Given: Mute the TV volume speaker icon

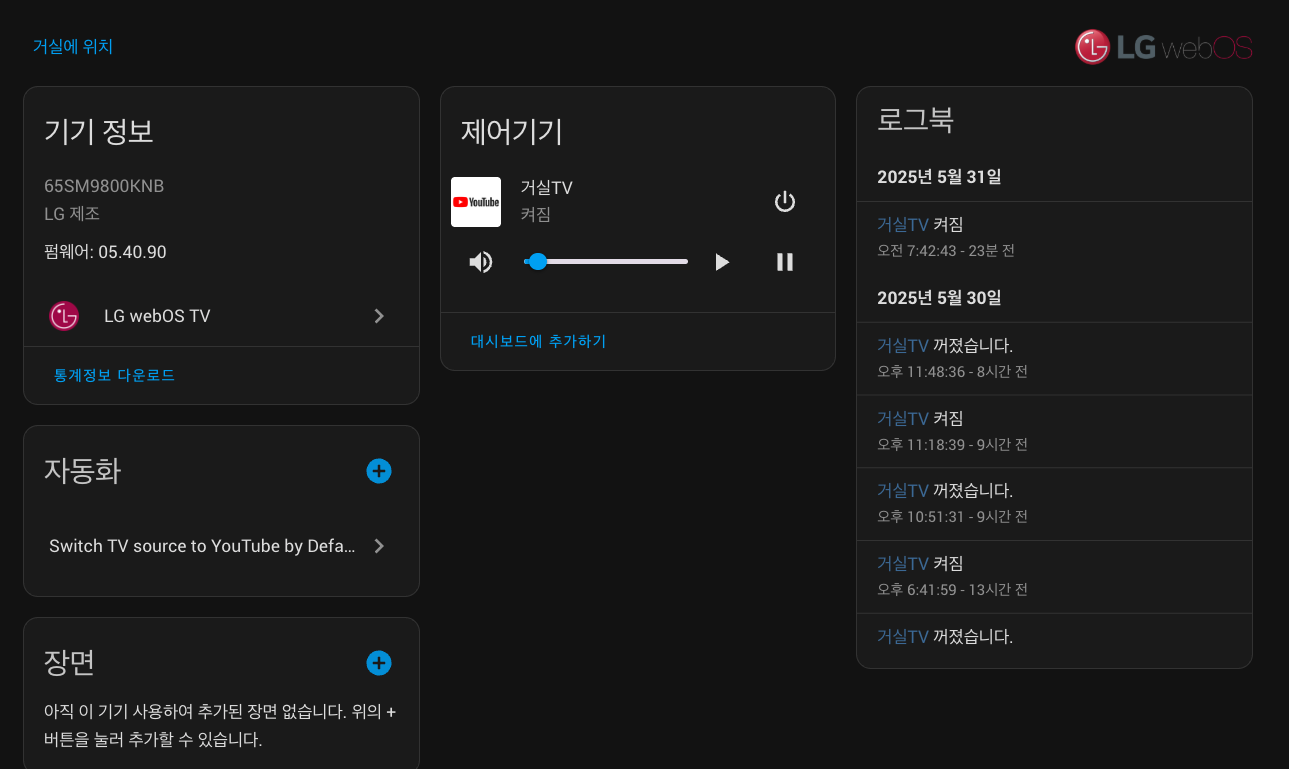Looking at the screenshot, I should [481, 262].
